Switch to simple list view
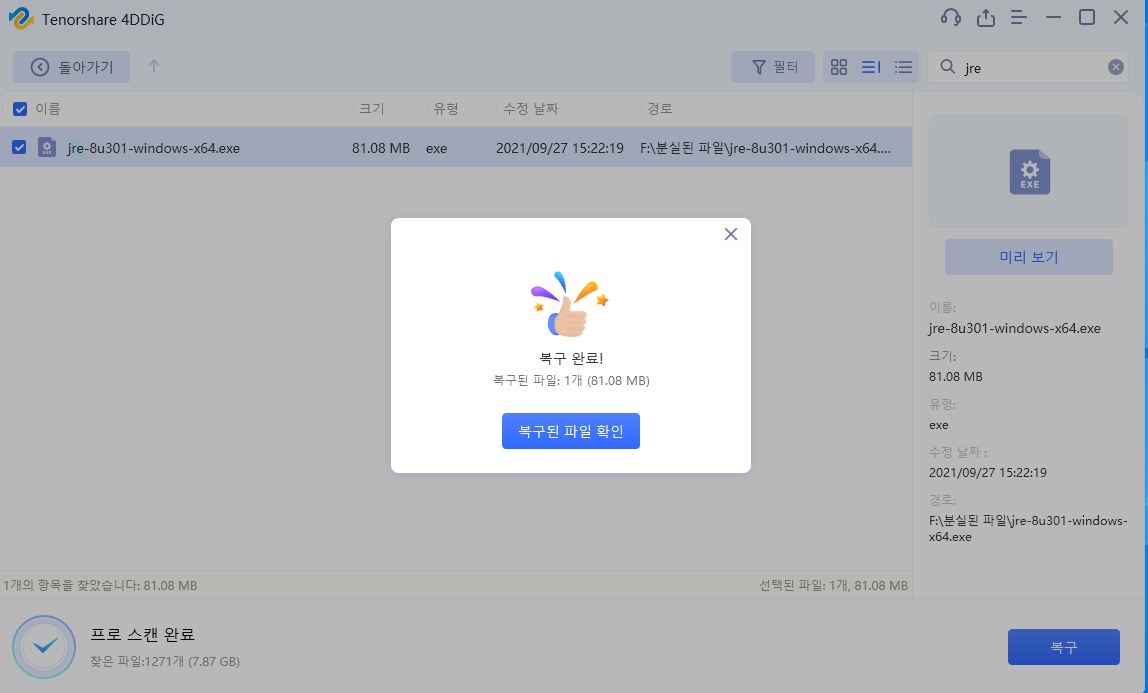Viewport: 1148px width, 693px height. tap(903, 67)
